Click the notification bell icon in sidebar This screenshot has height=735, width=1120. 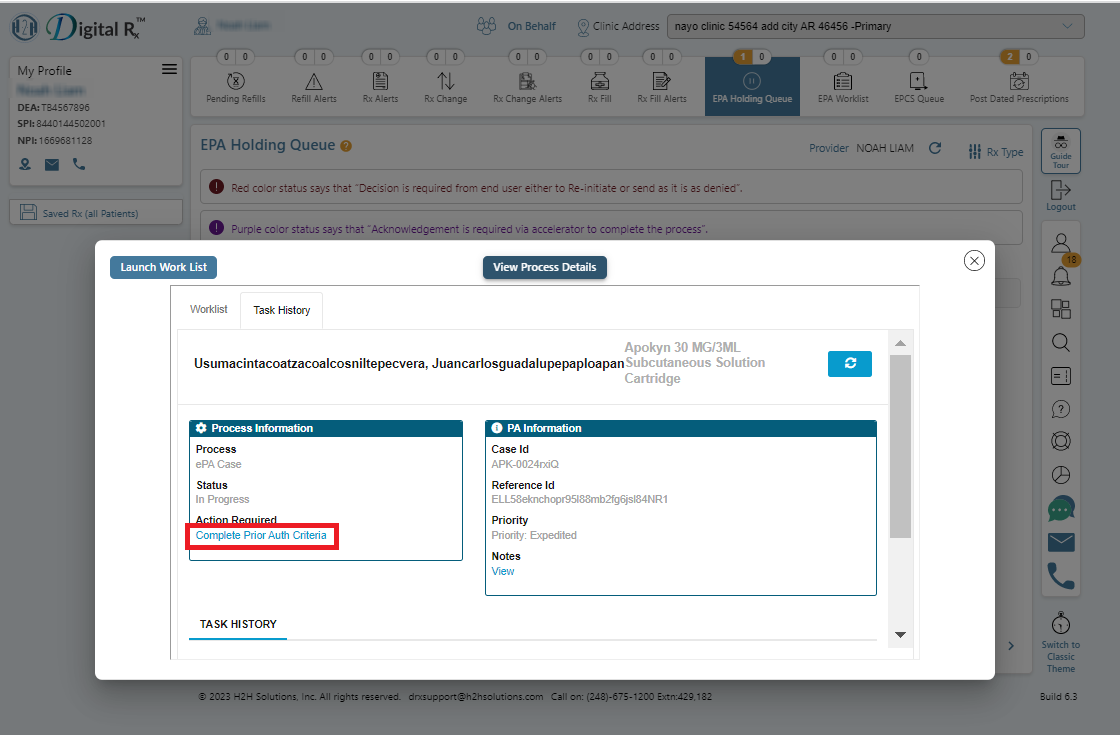pos(1061,276)
